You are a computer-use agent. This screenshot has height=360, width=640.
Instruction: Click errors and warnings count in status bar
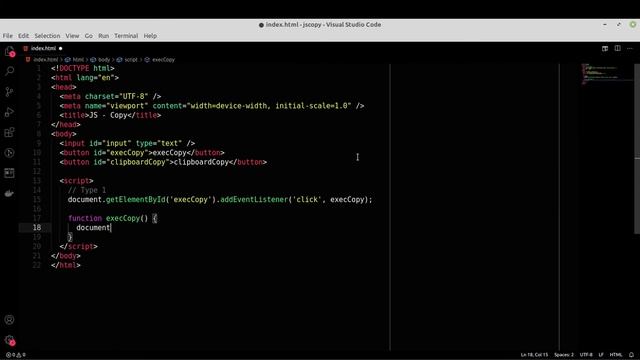[16, 355]
